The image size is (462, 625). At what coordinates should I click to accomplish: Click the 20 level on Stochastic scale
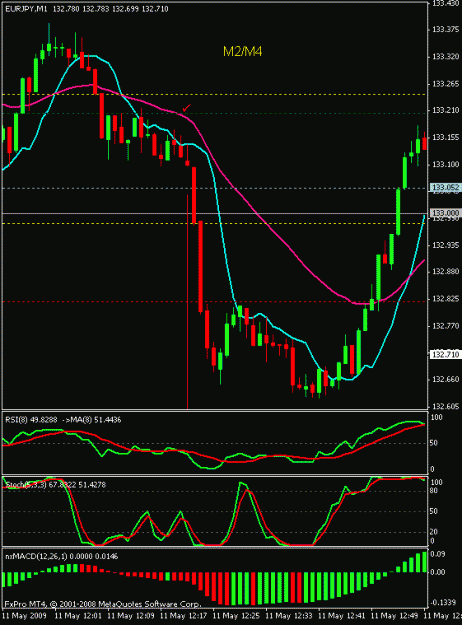pyautogui.click(x=434, y=532)
